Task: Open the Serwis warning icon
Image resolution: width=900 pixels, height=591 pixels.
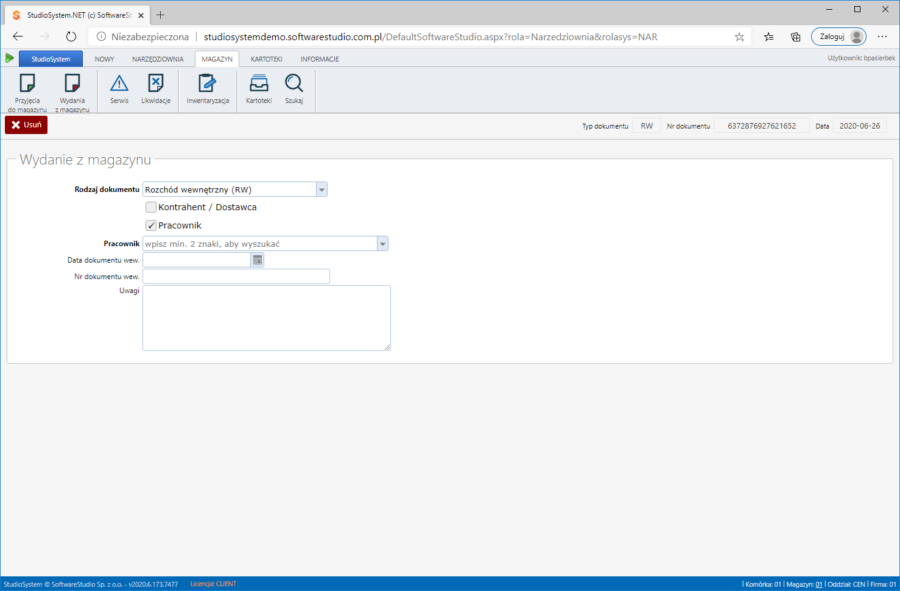Action: point(119,84)
